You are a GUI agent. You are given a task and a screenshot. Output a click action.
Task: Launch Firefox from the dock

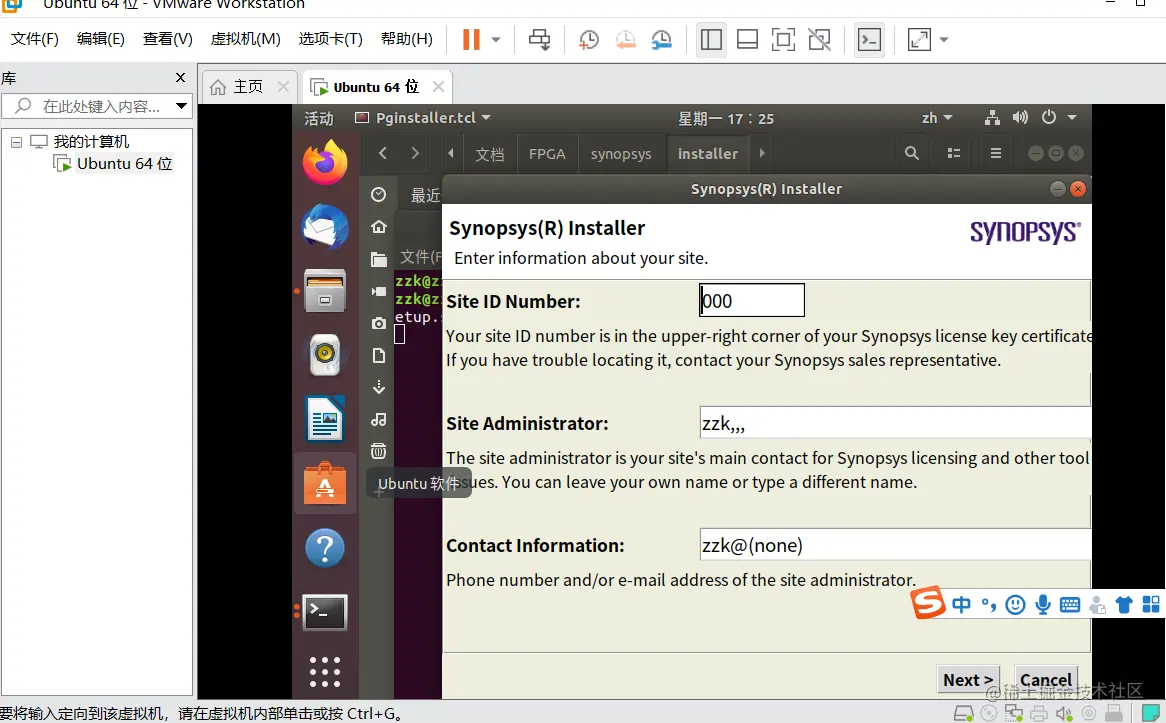[x=325, y=162]
